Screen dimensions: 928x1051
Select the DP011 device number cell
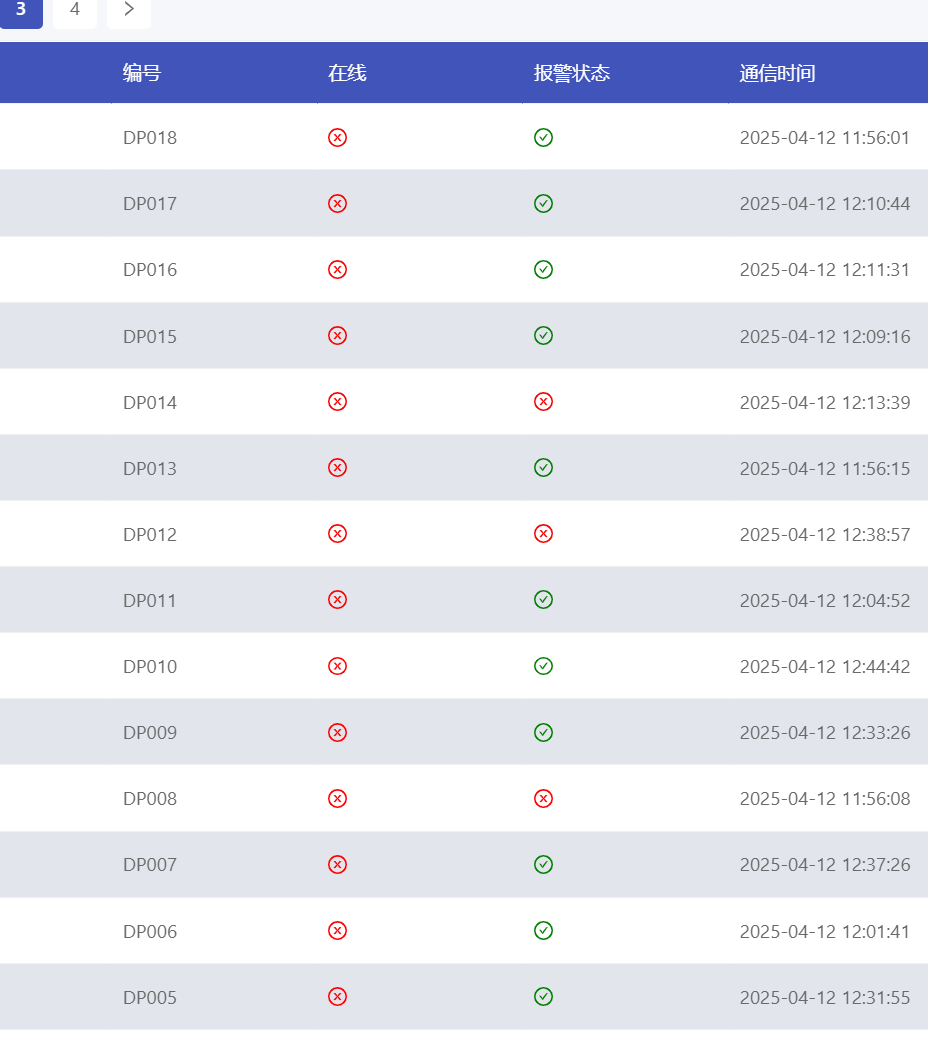click(150, 600)
